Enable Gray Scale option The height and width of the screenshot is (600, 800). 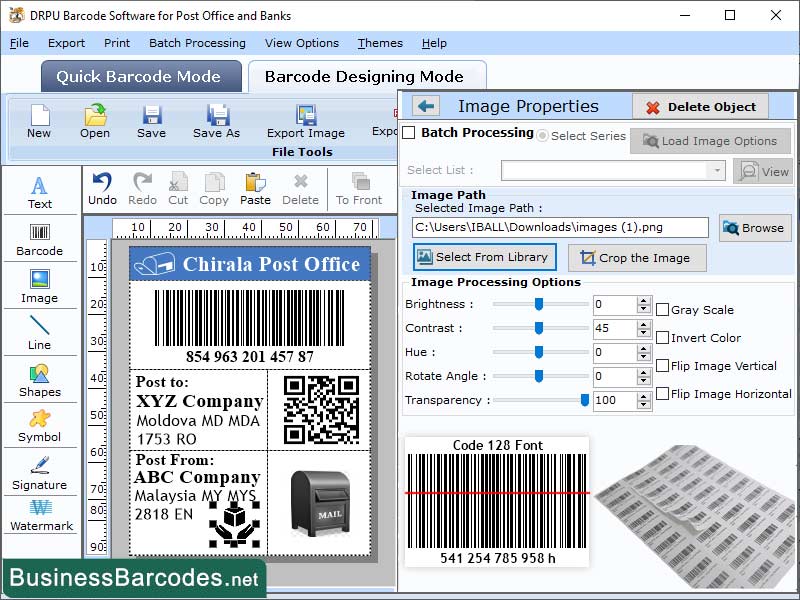(661, 309)
